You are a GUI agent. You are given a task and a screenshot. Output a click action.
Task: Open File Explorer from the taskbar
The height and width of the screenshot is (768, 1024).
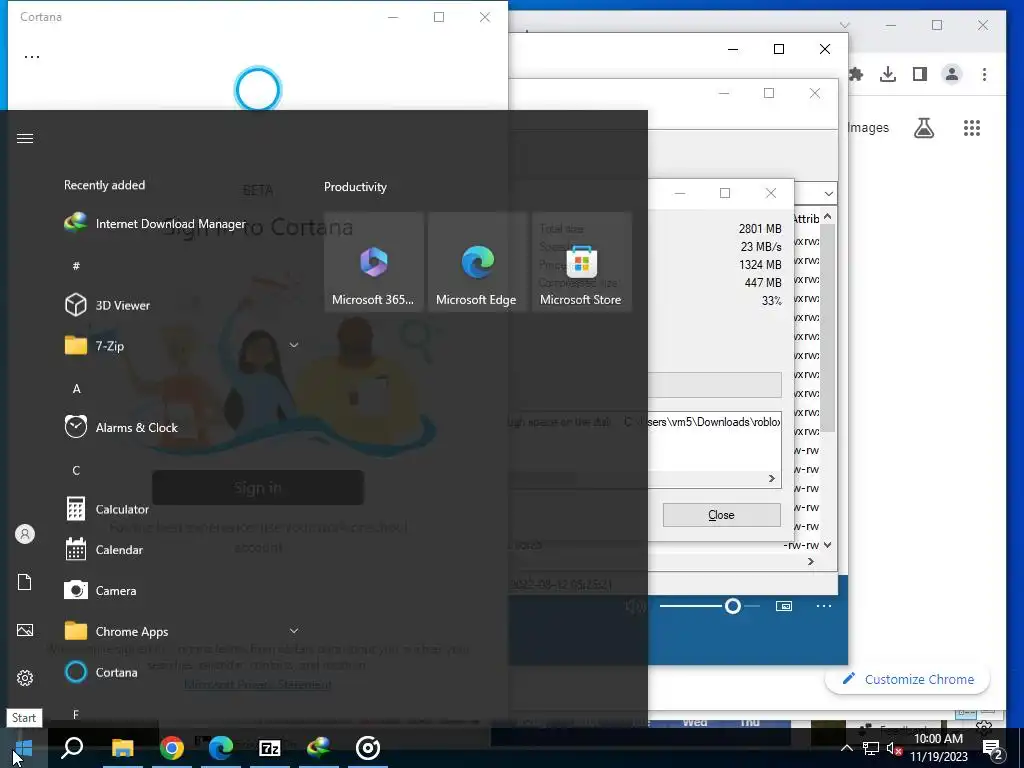[122, 748]
